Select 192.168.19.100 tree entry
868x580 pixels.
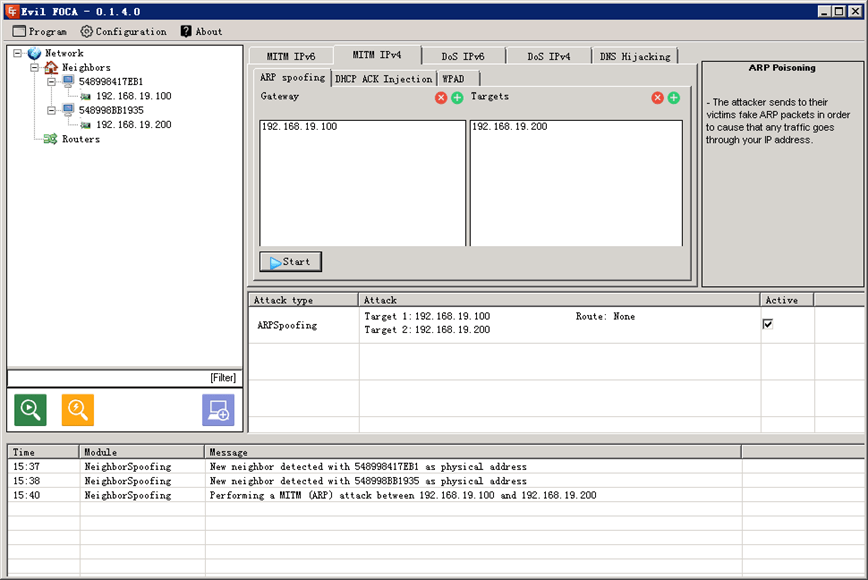pos(133,96)
